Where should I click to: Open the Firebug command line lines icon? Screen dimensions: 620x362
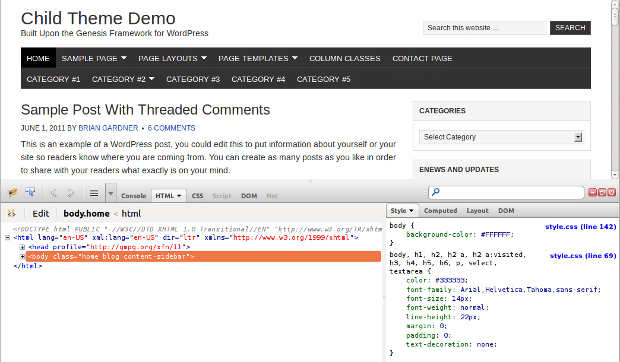point(94,193)
